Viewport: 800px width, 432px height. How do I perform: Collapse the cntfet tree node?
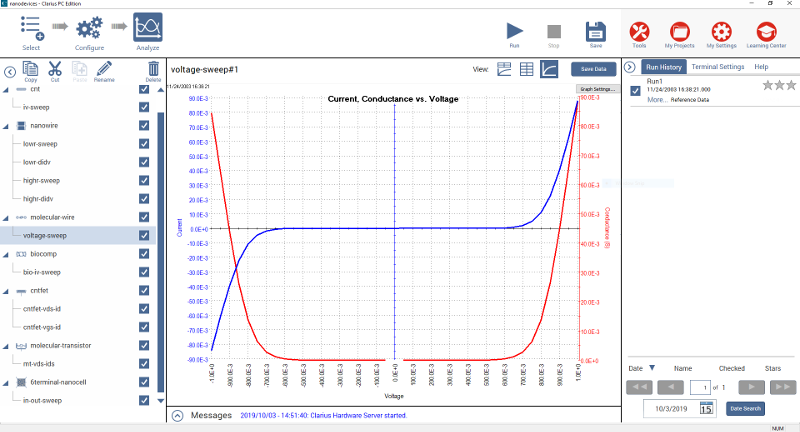pyautogui.click(x=7, y=290)
